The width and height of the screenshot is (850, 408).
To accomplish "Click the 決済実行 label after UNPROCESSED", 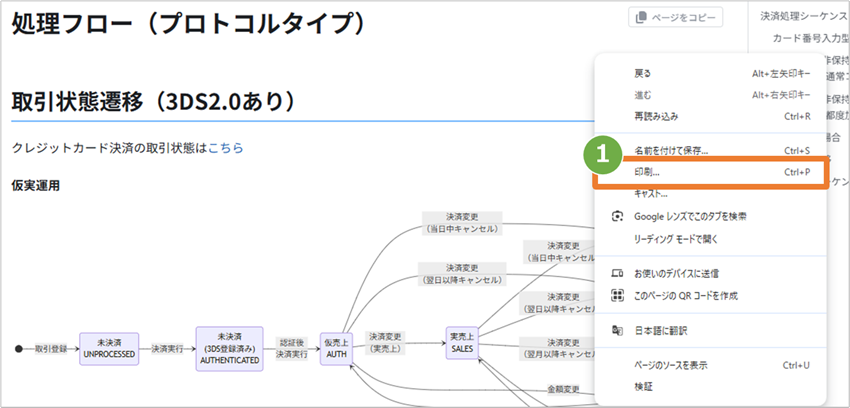I will pos(168,348).
